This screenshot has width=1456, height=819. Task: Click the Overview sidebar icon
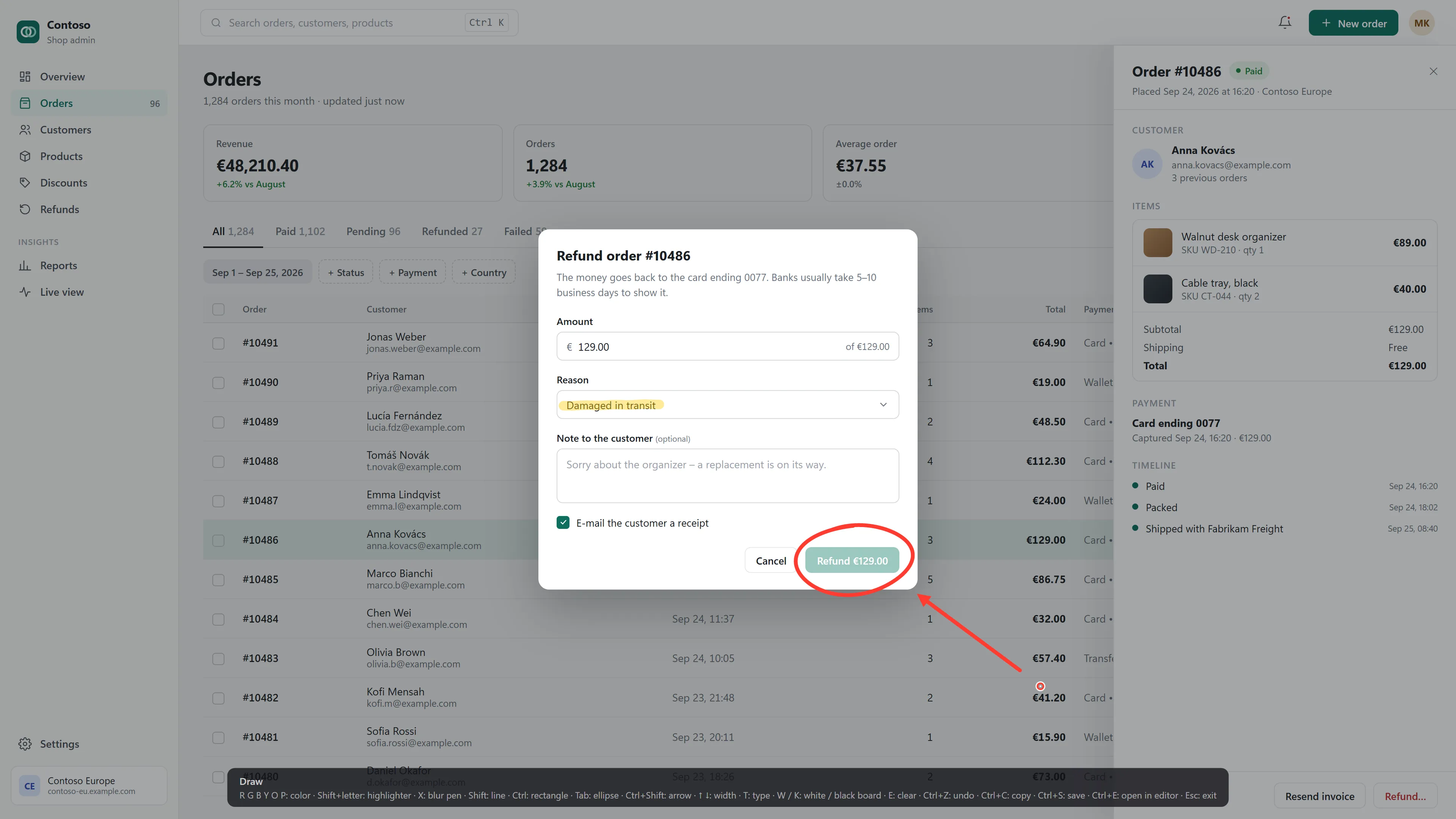coord(25,76)
